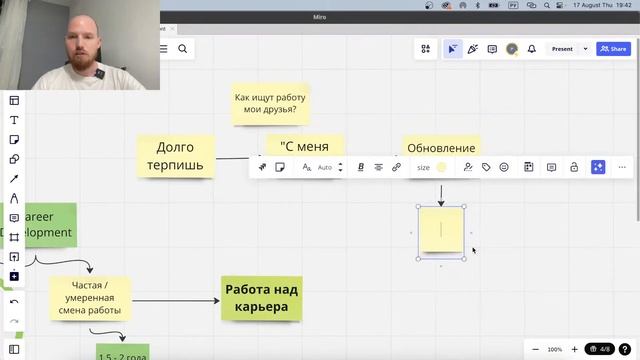
Task: Select sticky note "Как ищут работу мои друзья?"
Action: pos(271,104)
